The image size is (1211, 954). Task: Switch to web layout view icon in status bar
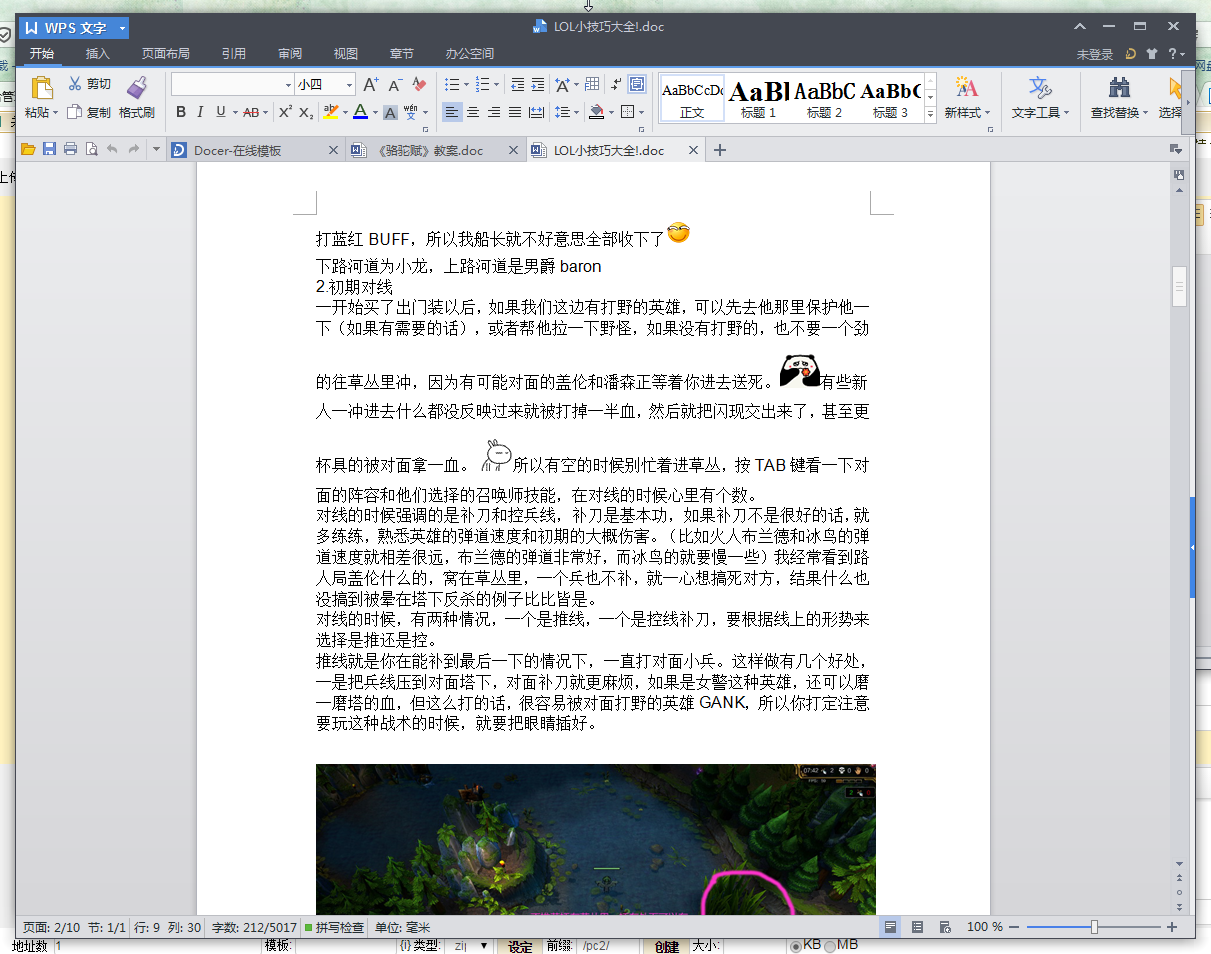coord(945,927)
